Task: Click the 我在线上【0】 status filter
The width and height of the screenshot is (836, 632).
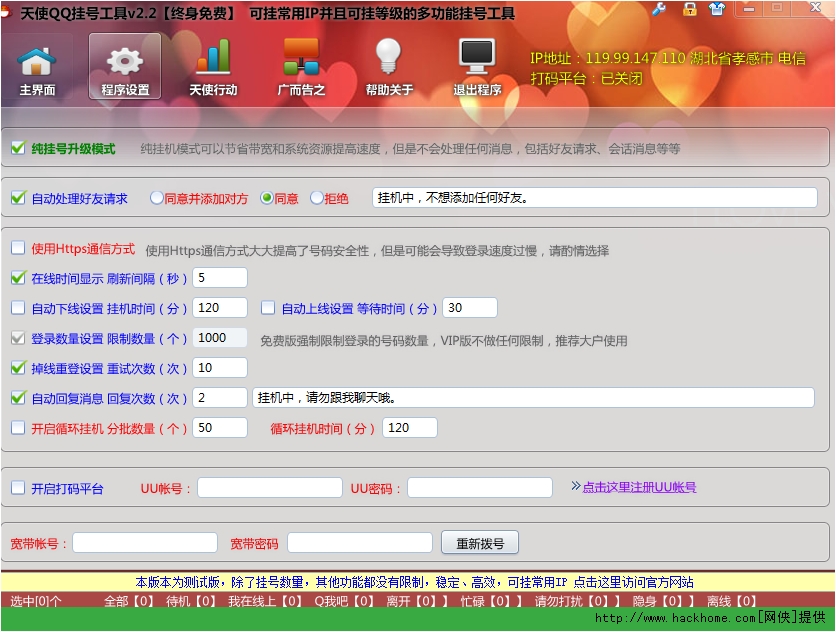Action: (x=266, y=602)
